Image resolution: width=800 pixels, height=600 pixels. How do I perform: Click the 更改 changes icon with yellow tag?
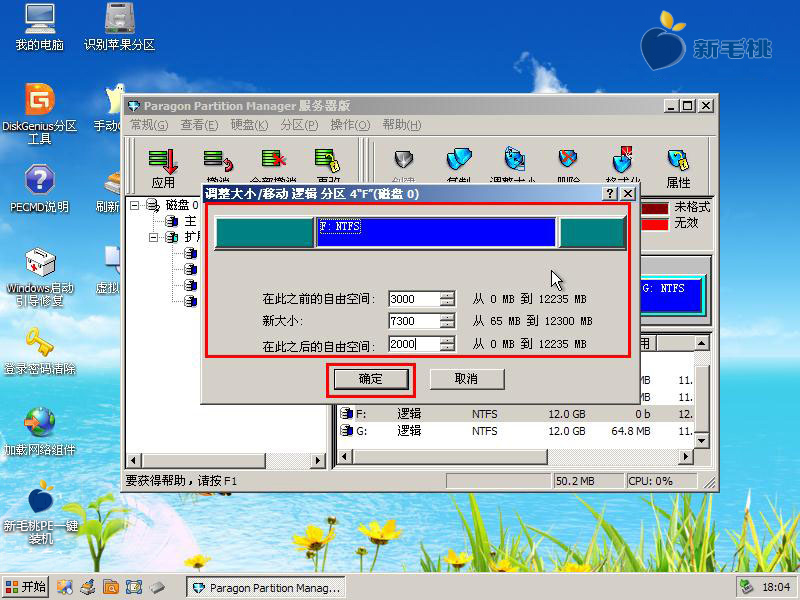[x=328, y=162]
